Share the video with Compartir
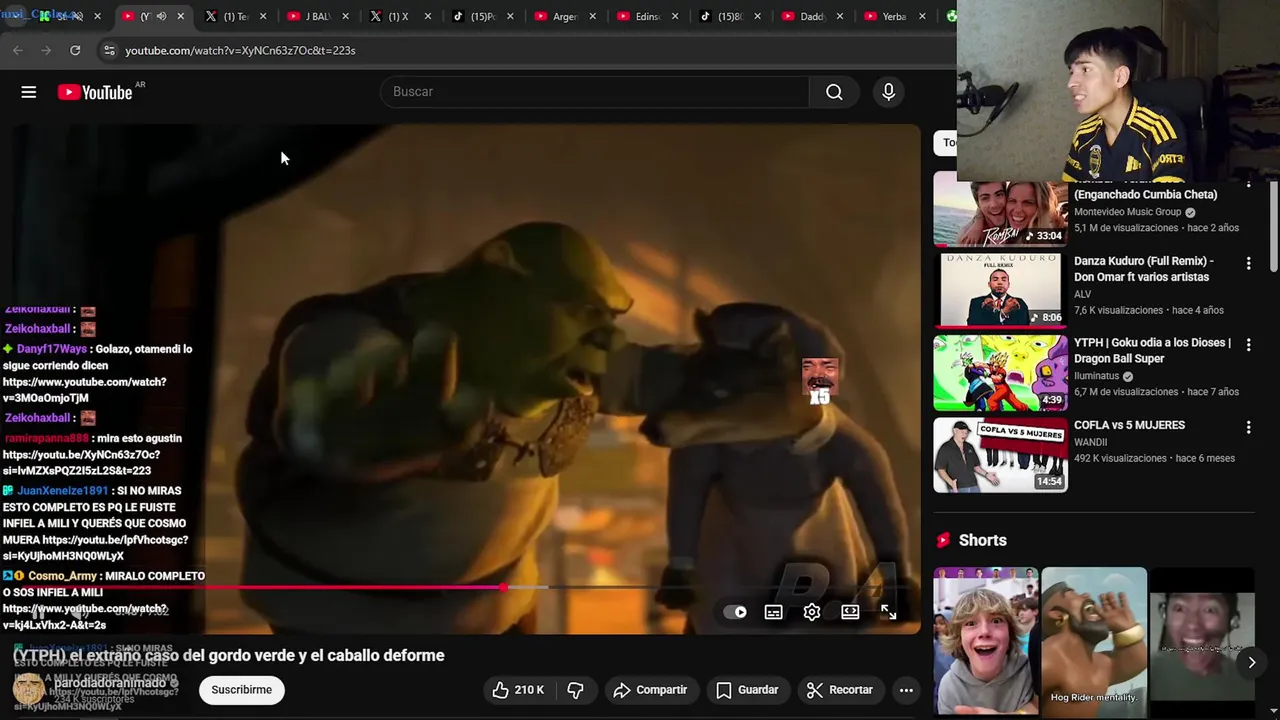This screenshot has width=1280, height=720. [x=650, y=690]
